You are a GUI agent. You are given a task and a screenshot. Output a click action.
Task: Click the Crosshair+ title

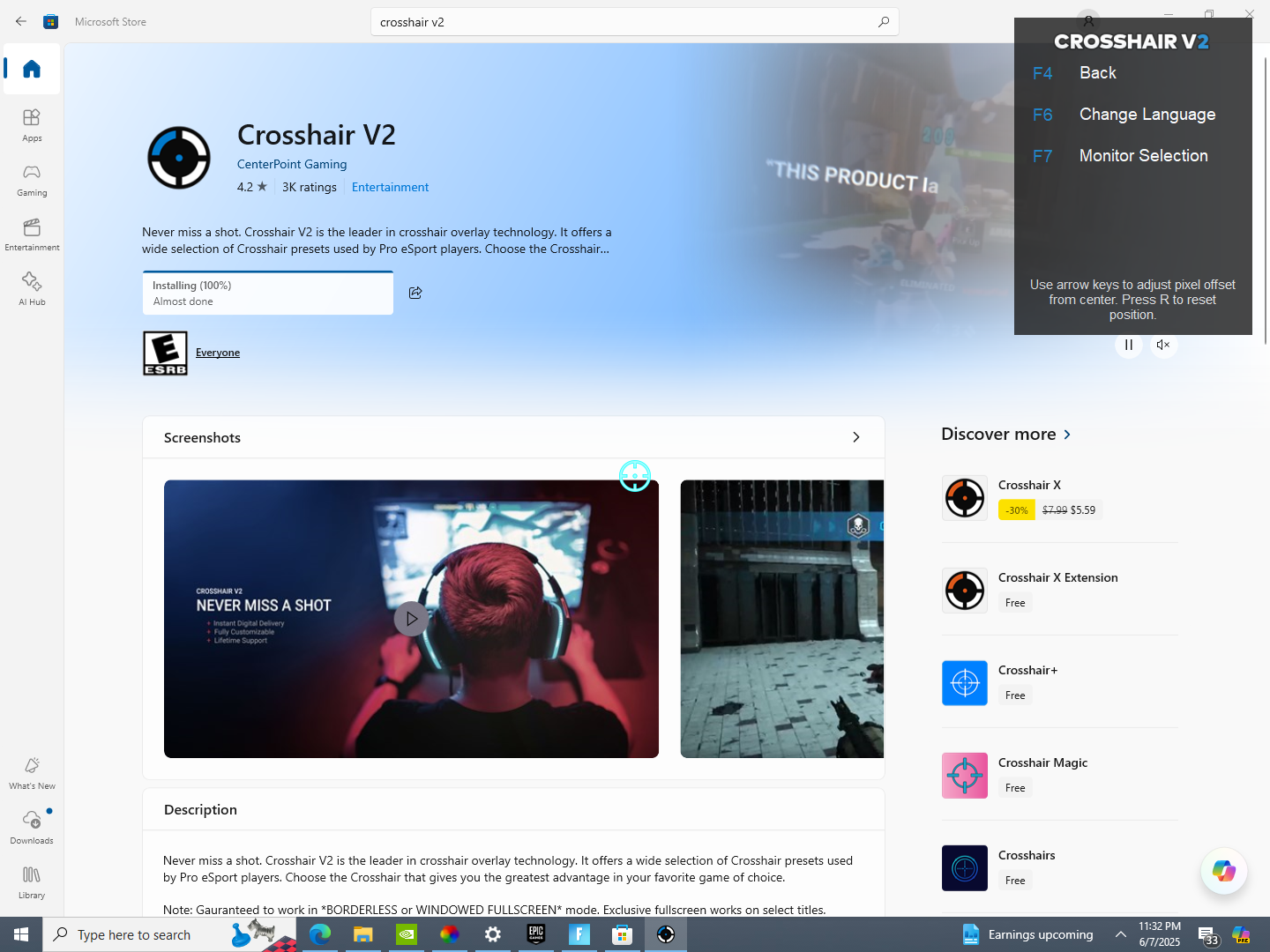1027,670
